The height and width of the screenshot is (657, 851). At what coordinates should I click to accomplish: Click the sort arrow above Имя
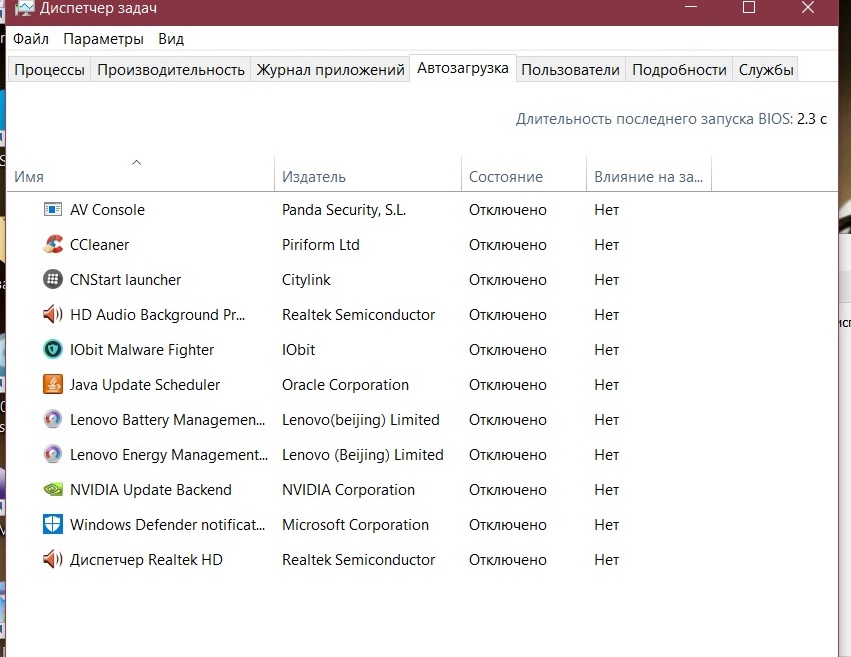tap(137, 162)
